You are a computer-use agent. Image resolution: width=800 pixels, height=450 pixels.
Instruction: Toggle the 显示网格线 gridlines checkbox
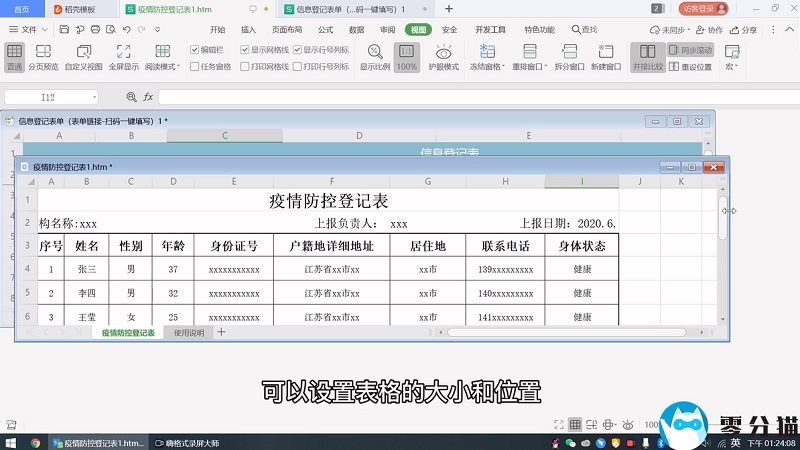point(244,49)
